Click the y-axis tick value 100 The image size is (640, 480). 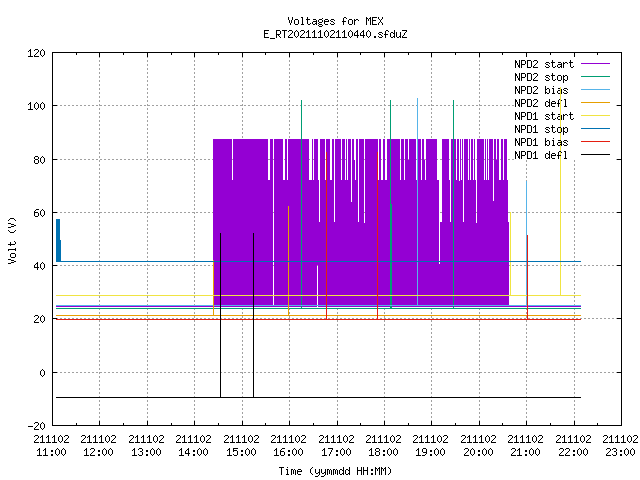click(x=36, y=106)
